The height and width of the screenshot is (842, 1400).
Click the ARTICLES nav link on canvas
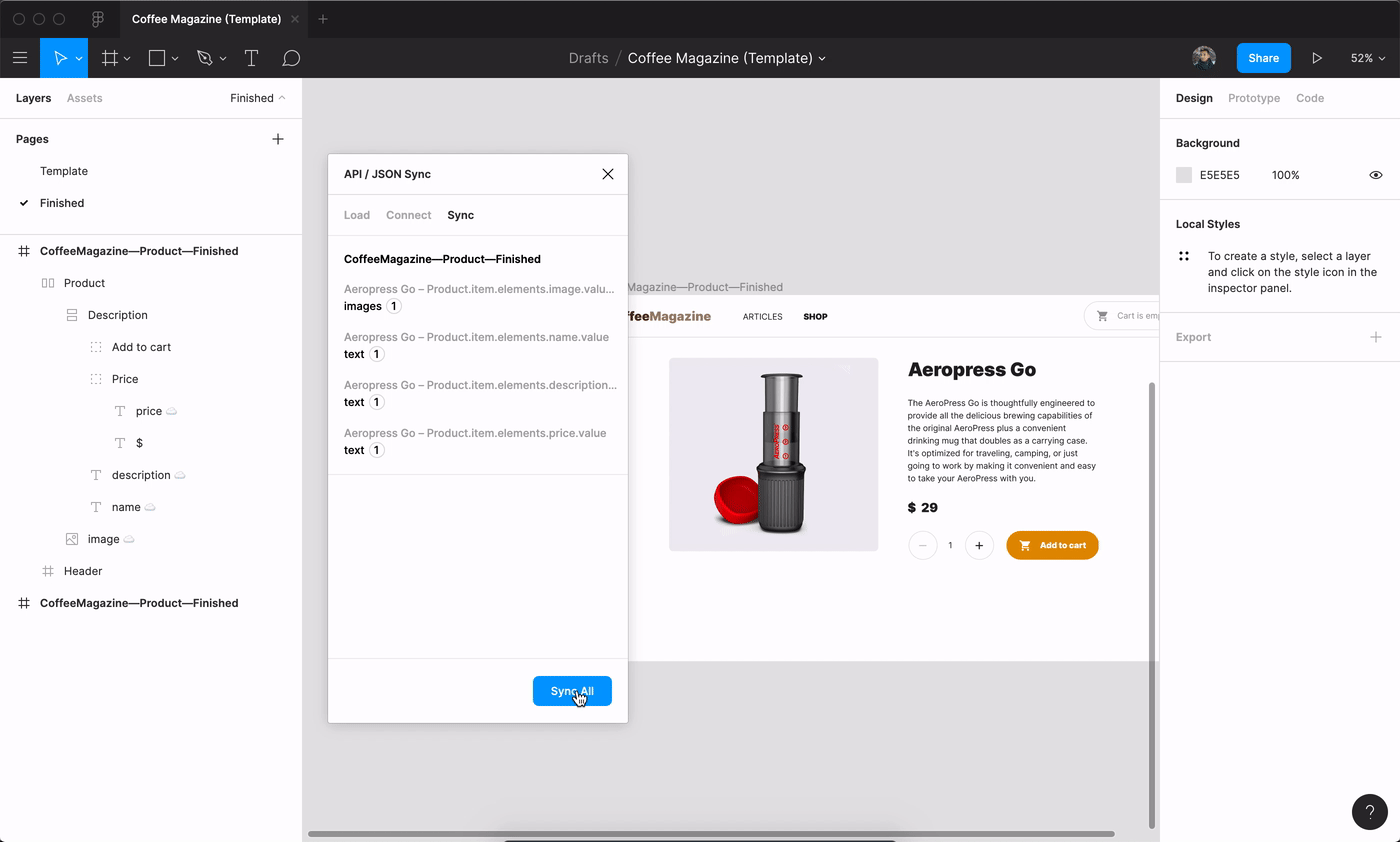pyautogui.click(x=762, y=316)
